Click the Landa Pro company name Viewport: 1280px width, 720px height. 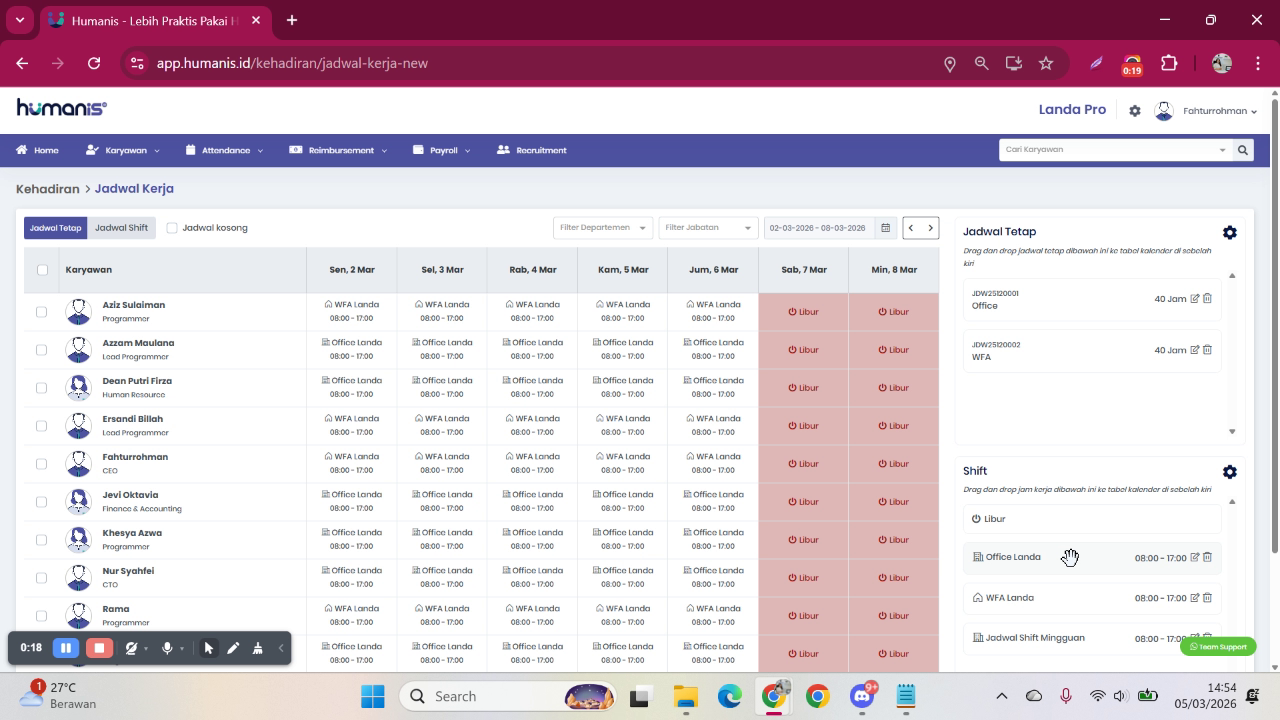pos(1072,110)
